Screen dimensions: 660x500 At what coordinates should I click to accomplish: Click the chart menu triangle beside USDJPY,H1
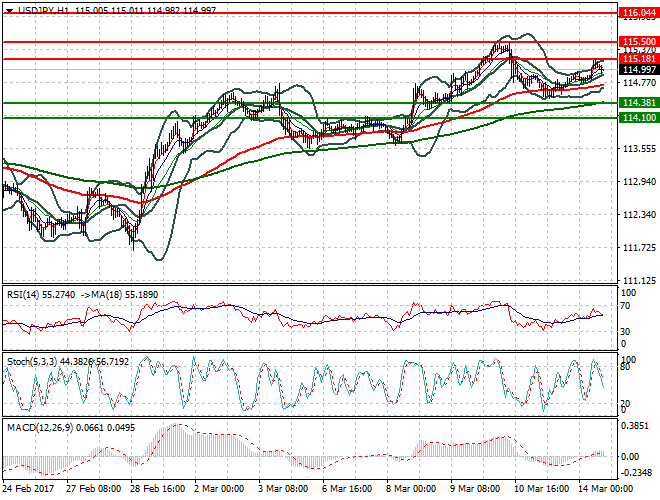(9, 10)
